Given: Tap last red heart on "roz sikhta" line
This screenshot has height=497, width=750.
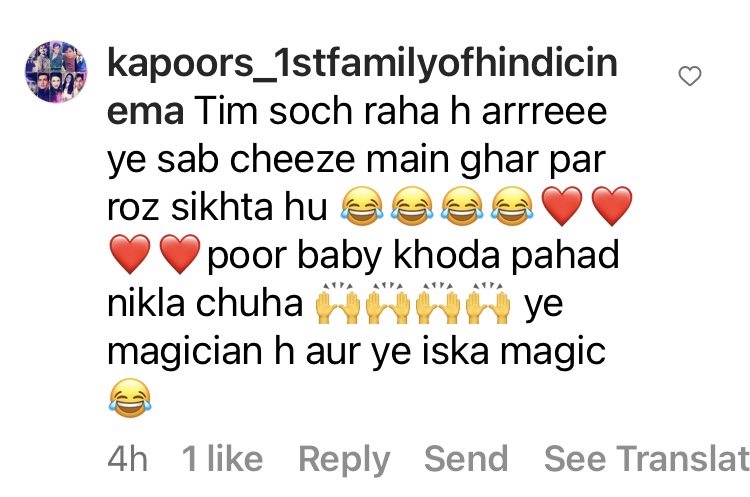Looking at the screenshot, I should [x=612, y=206].
